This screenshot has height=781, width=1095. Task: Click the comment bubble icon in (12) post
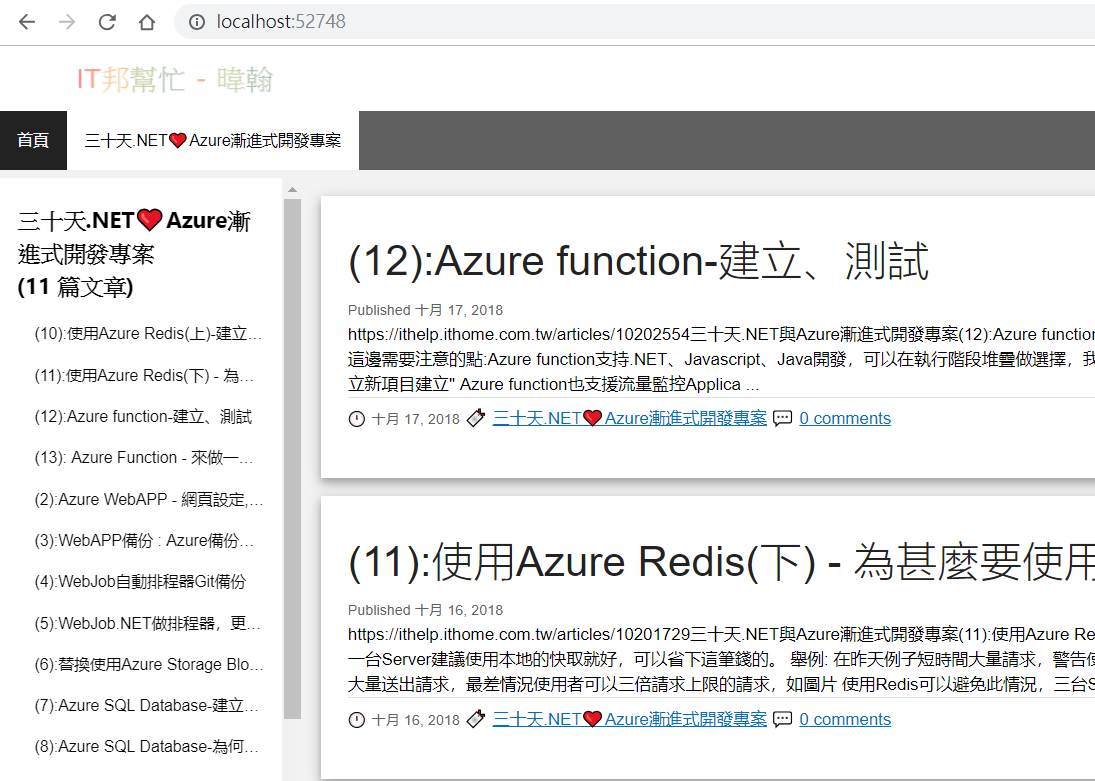click(x=783, y=418)
